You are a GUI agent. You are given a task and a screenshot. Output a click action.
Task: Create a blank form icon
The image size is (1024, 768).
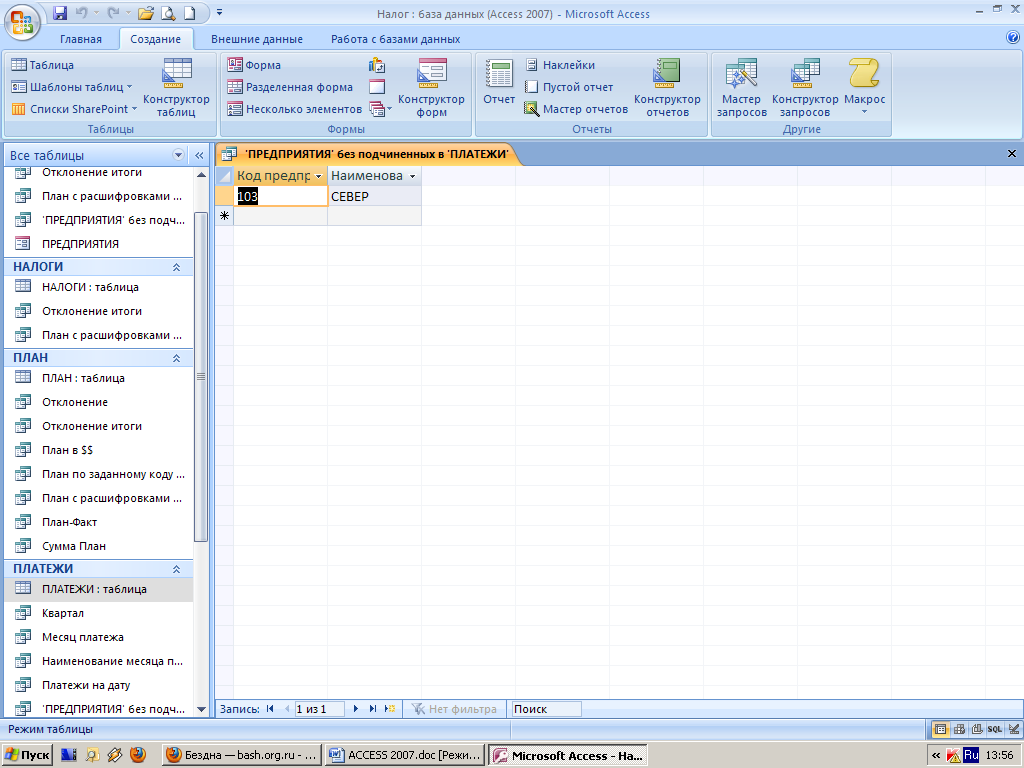point(377,87)
